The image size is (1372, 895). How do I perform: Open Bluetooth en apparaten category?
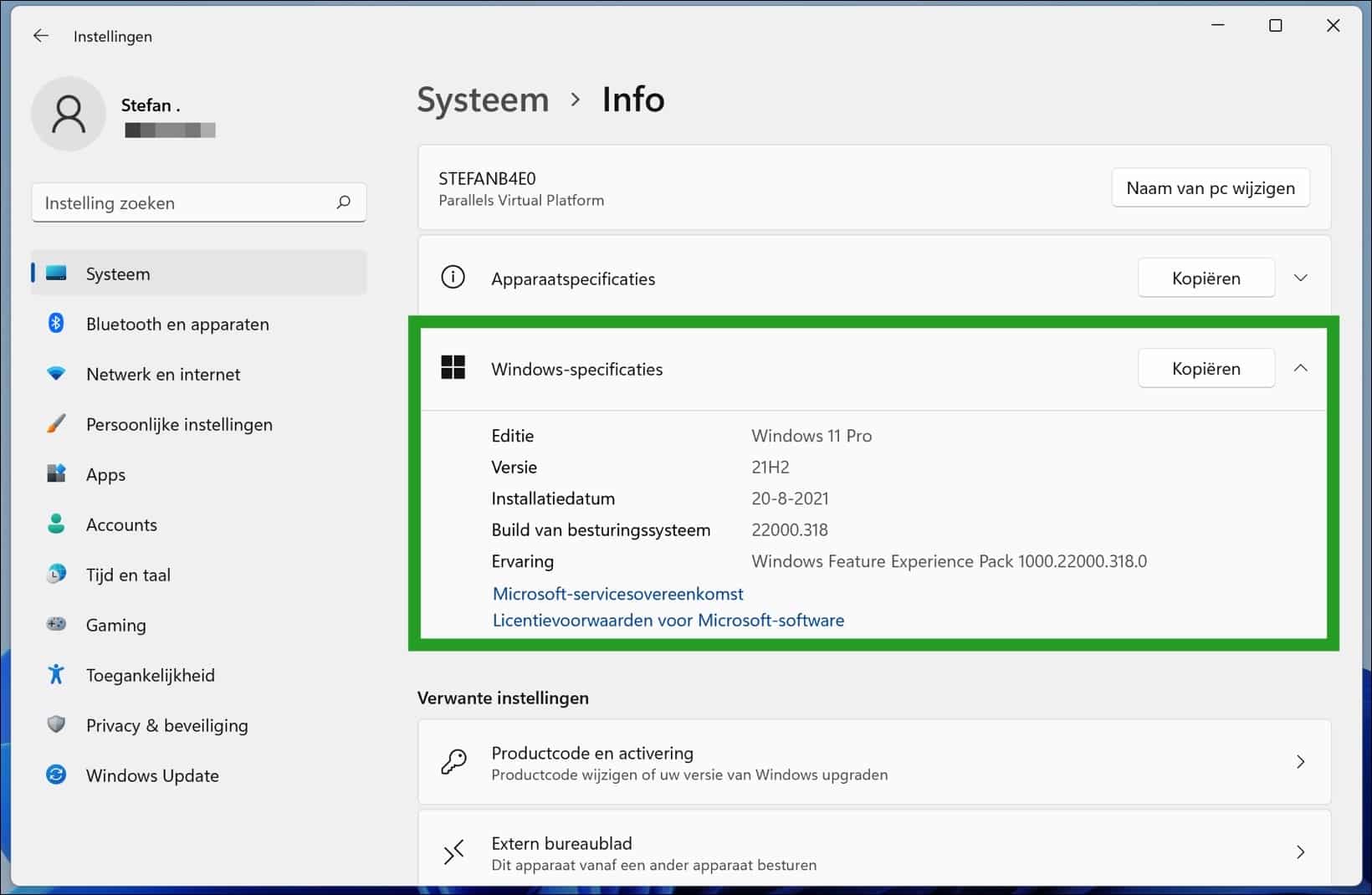pos(199,324)
